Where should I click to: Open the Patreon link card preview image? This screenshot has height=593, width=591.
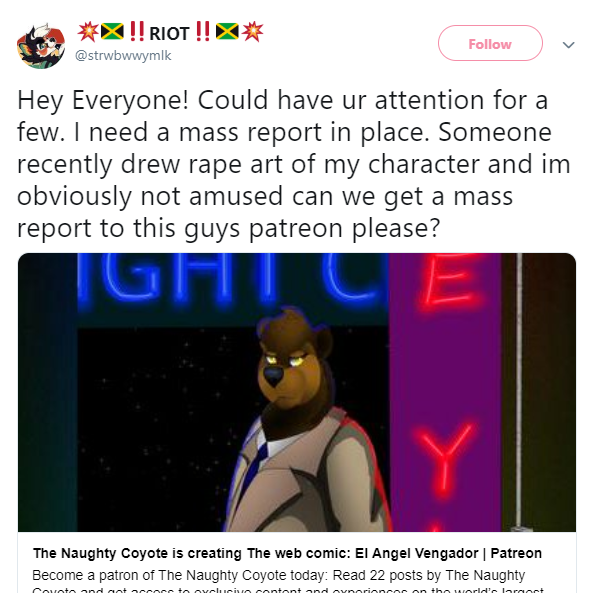(297, 393)
